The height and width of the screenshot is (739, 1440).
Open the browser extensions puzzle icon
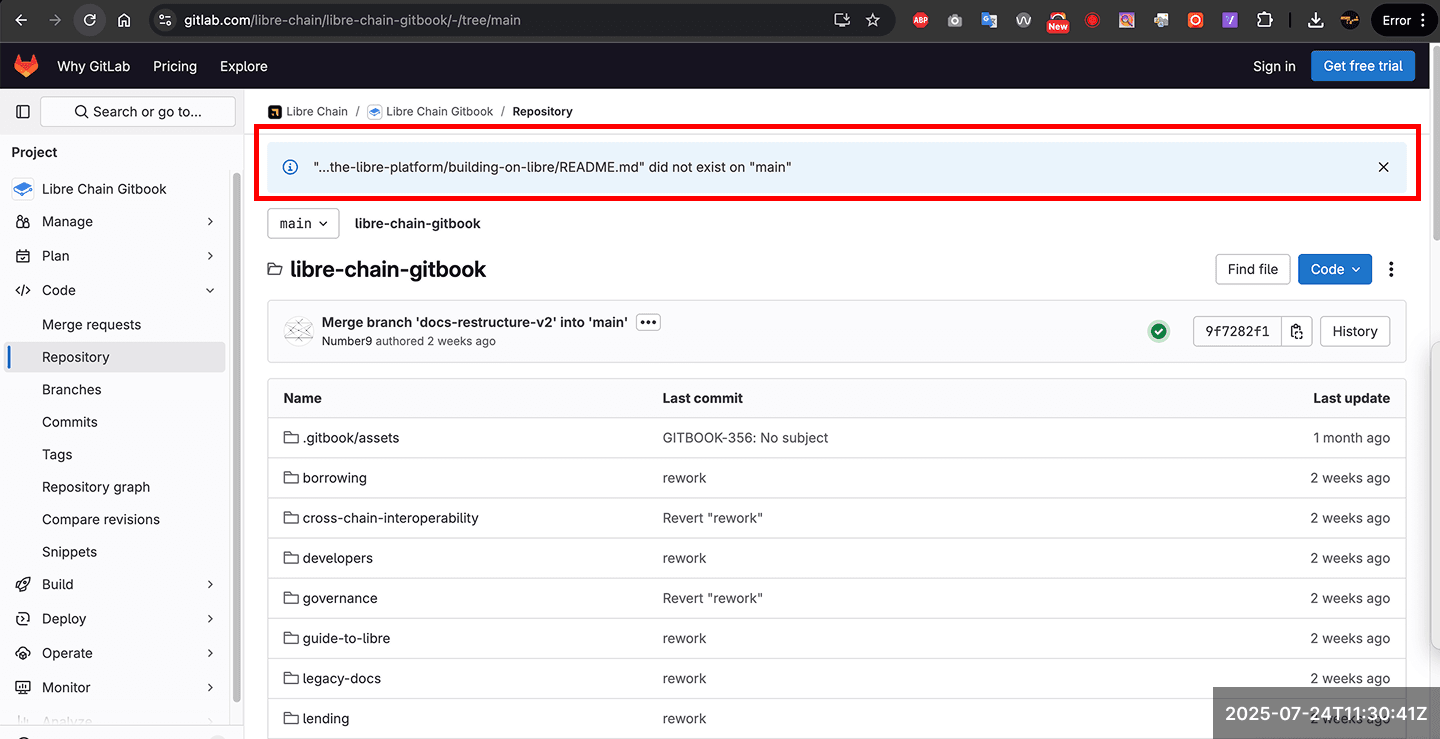[1265, 20]
